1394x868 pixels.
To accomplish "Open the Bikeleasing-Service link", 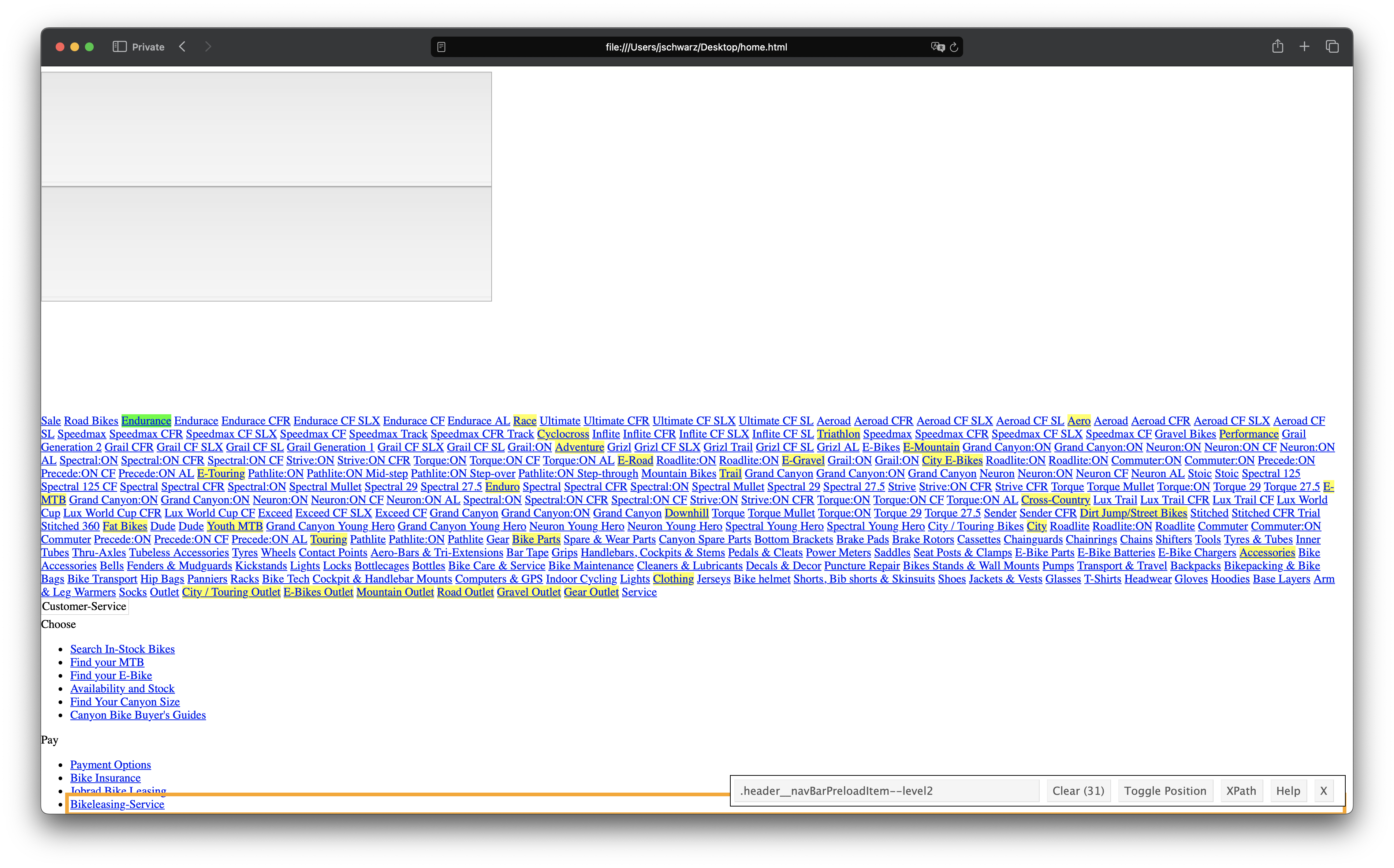I will click(x=117, y=805).
